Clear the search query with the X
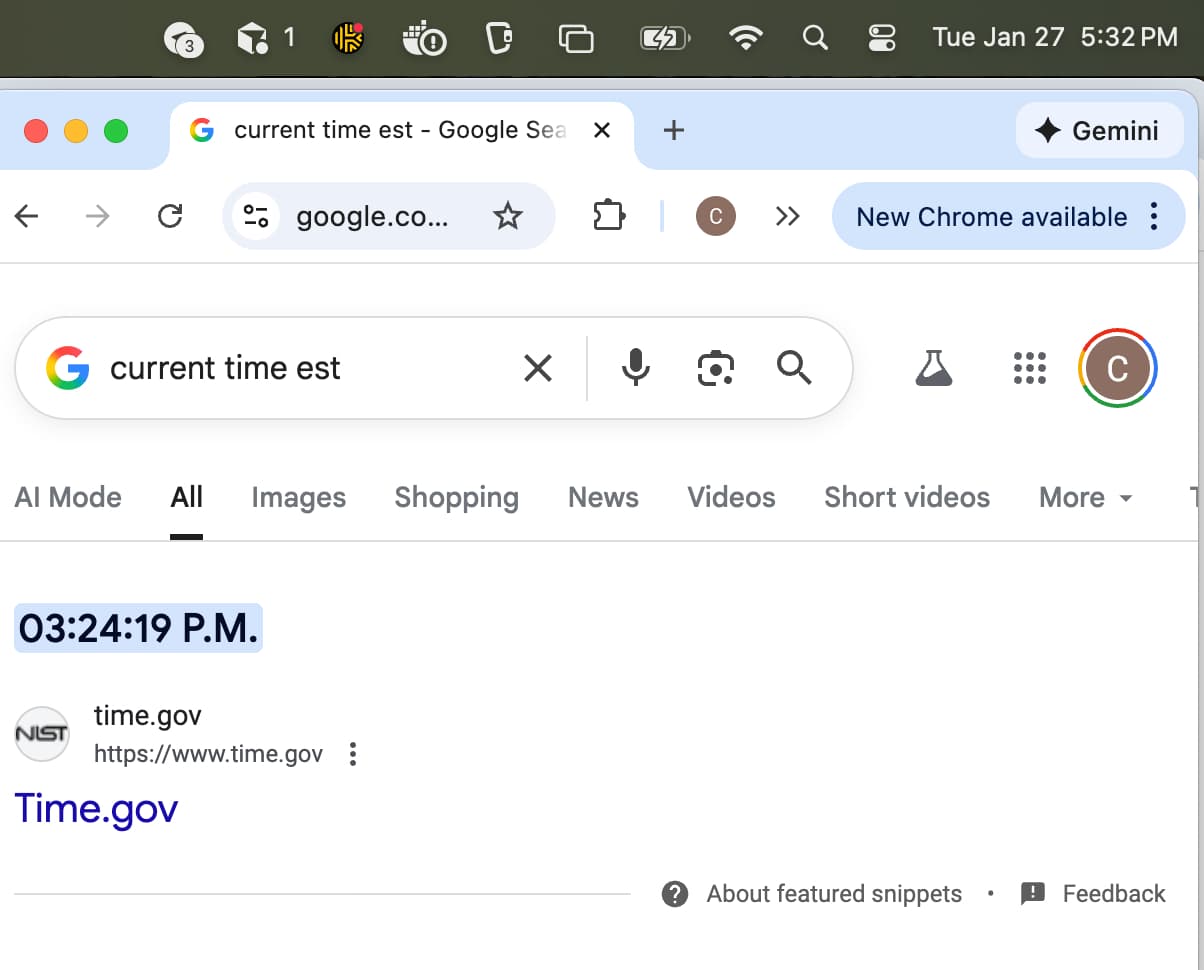Viewport: 1204px width, 970px height. click(x=538, y=368)
